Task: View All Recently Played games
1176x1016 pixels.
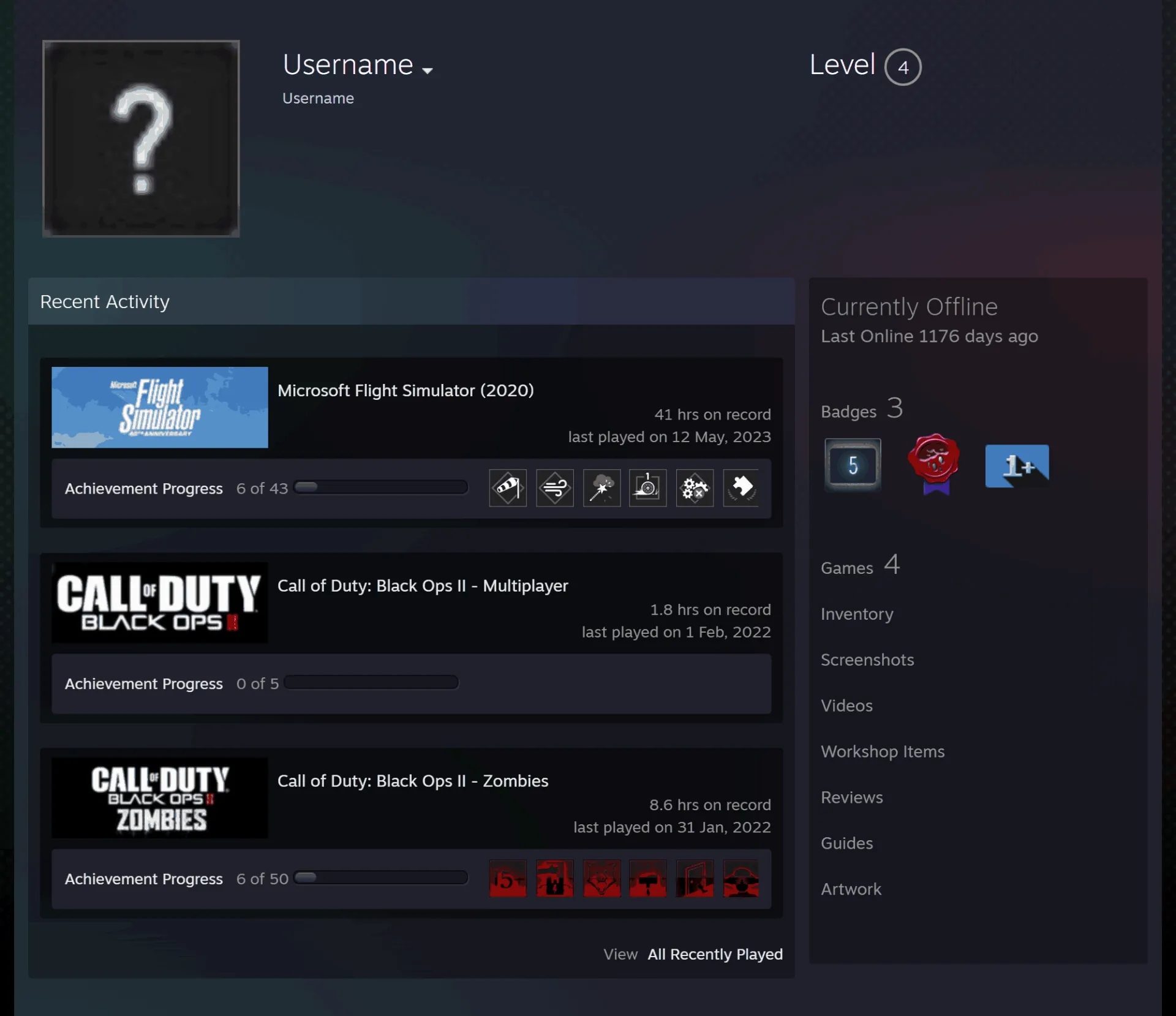Action: (x=715, y=954)
